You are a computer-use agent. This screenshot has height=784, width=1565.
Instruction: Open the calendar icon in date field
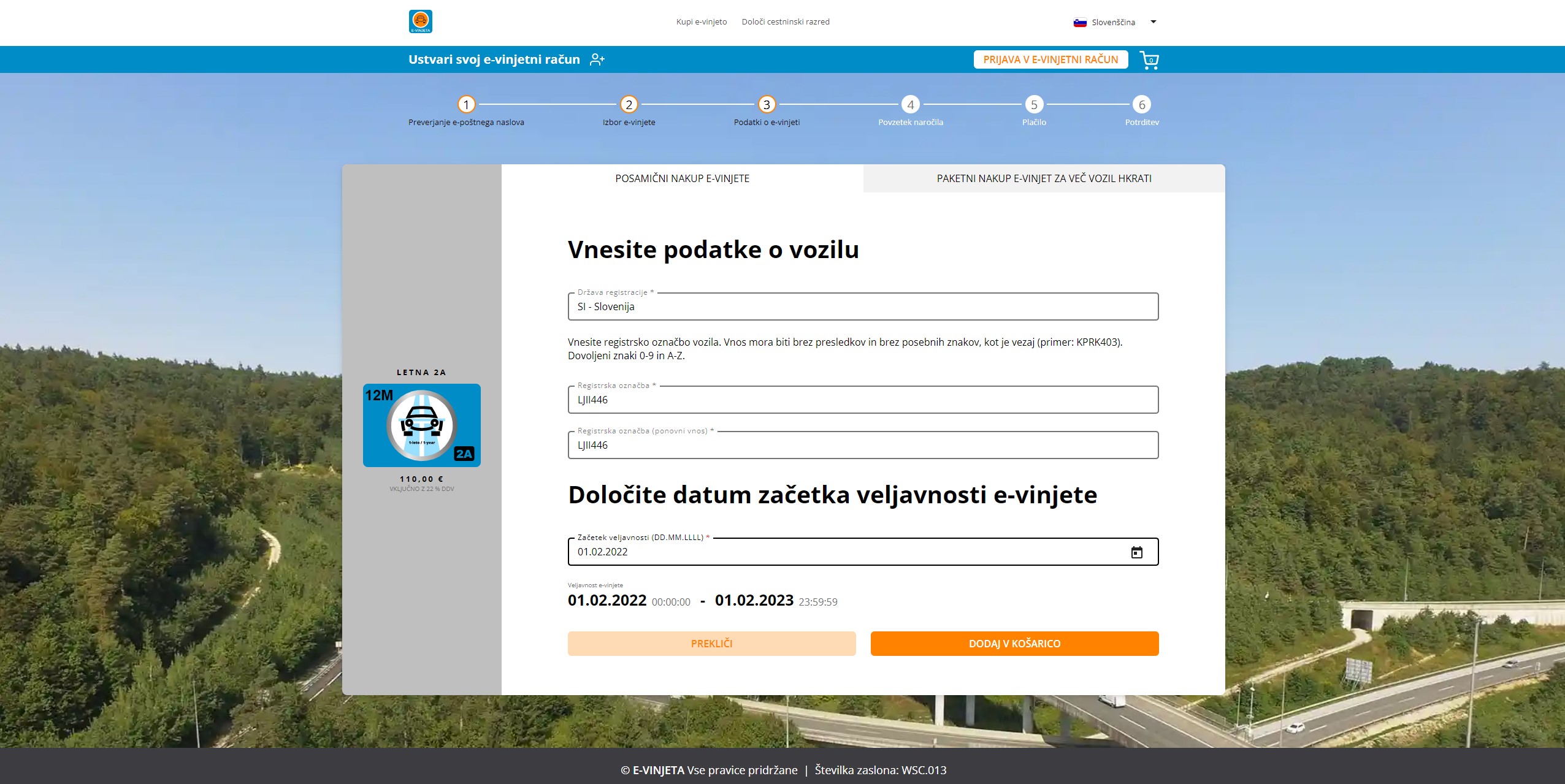(x=1138, y=551)
